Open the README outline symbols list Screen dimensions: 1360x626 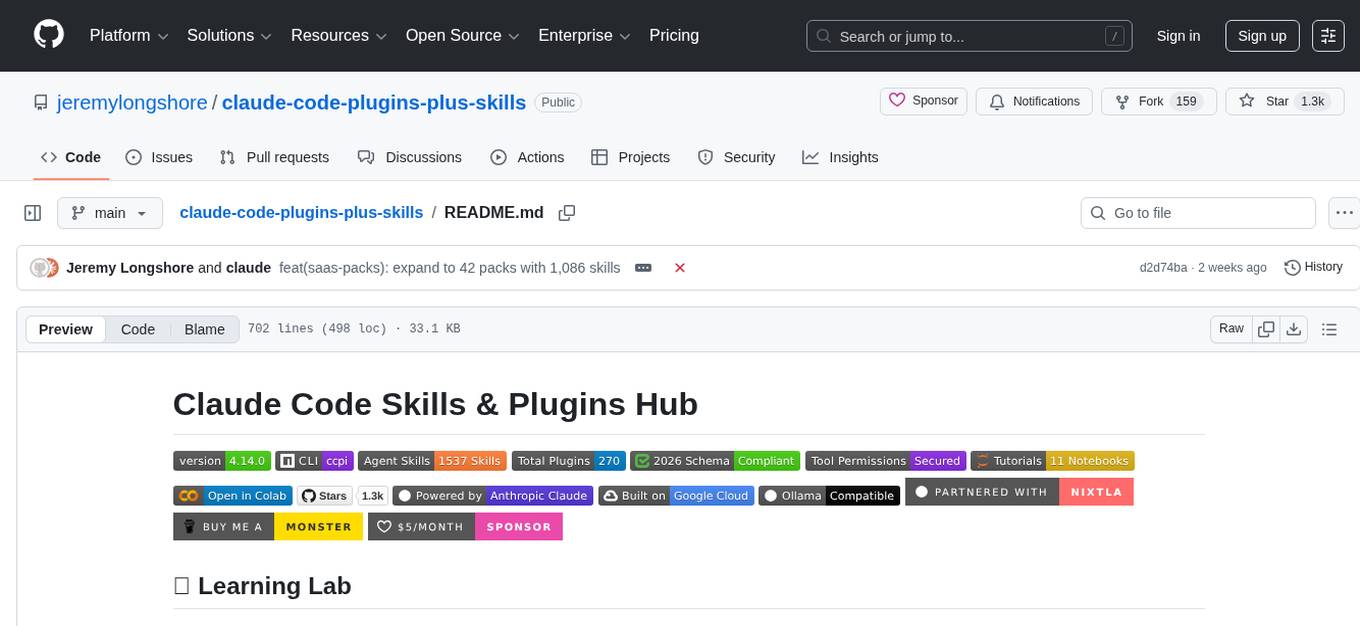click(x=1330, y=328)
